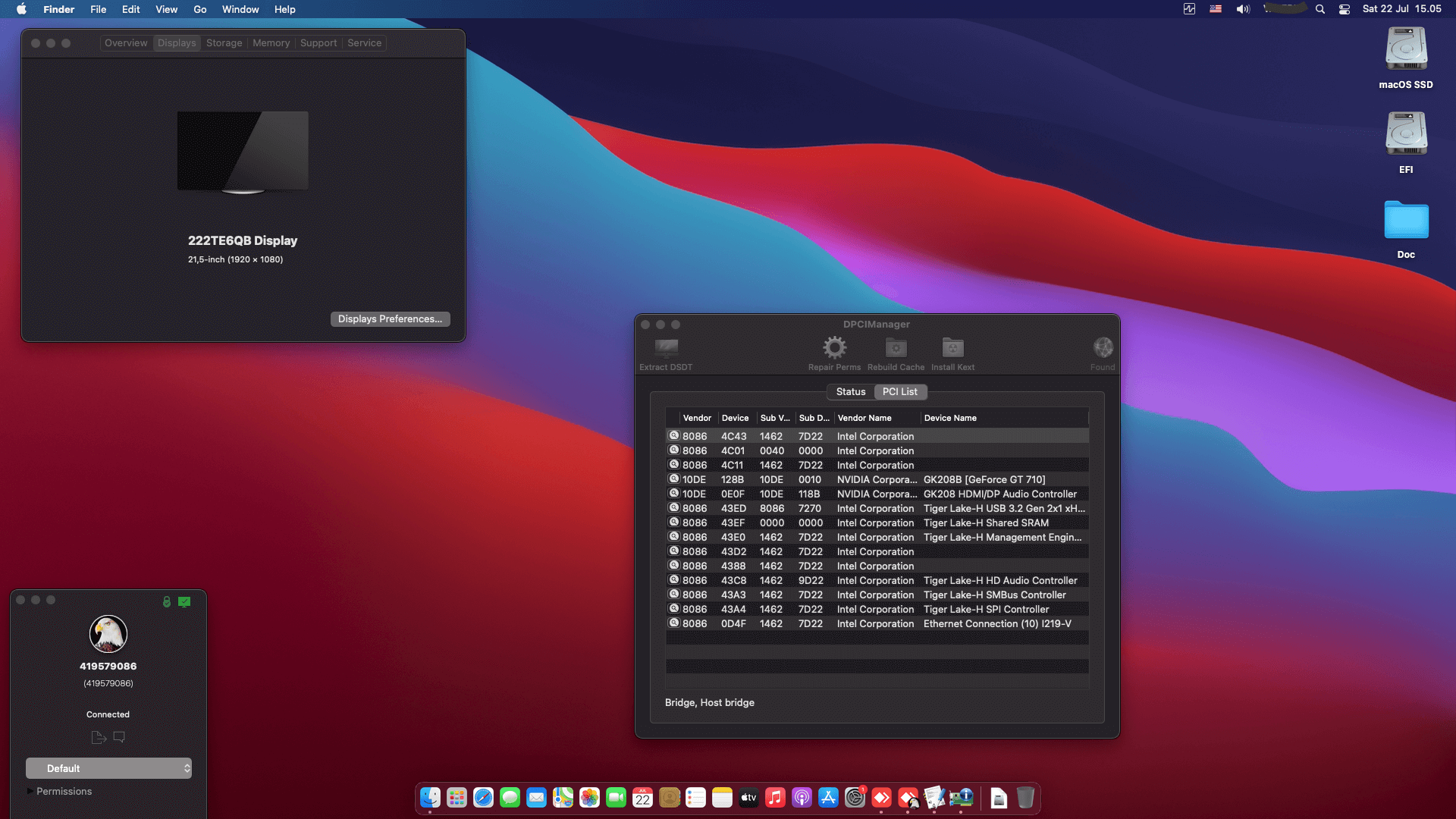Switch to the Overview tab

point(126,43)
